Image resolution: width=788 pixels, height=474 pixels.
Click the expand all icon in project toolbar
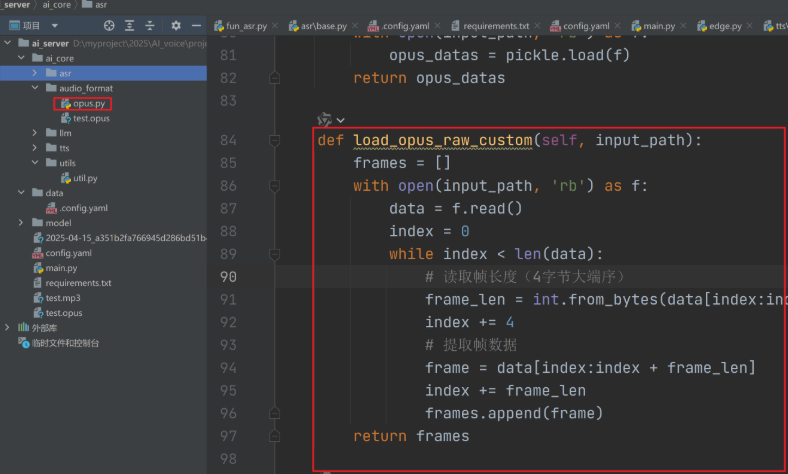[x=130, y=26]
